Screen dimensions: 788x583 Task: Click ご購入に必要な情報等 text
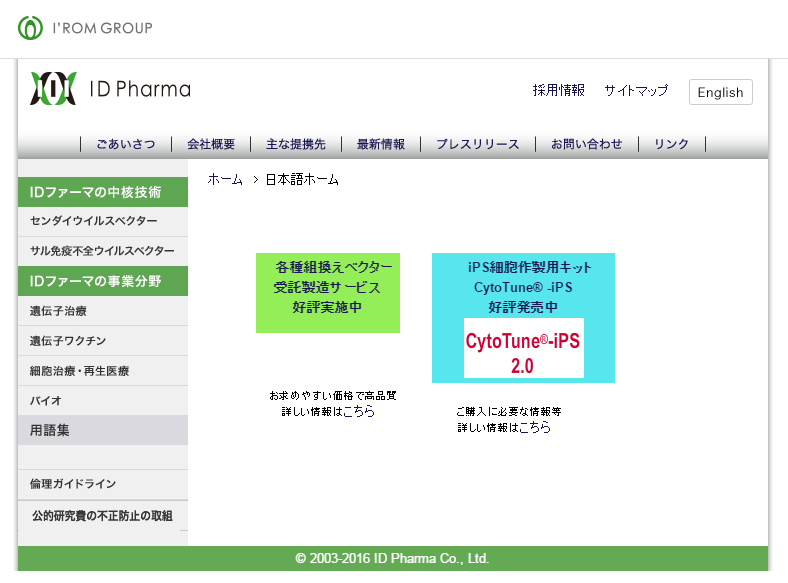pyautogui.click(x=509, y=412)
